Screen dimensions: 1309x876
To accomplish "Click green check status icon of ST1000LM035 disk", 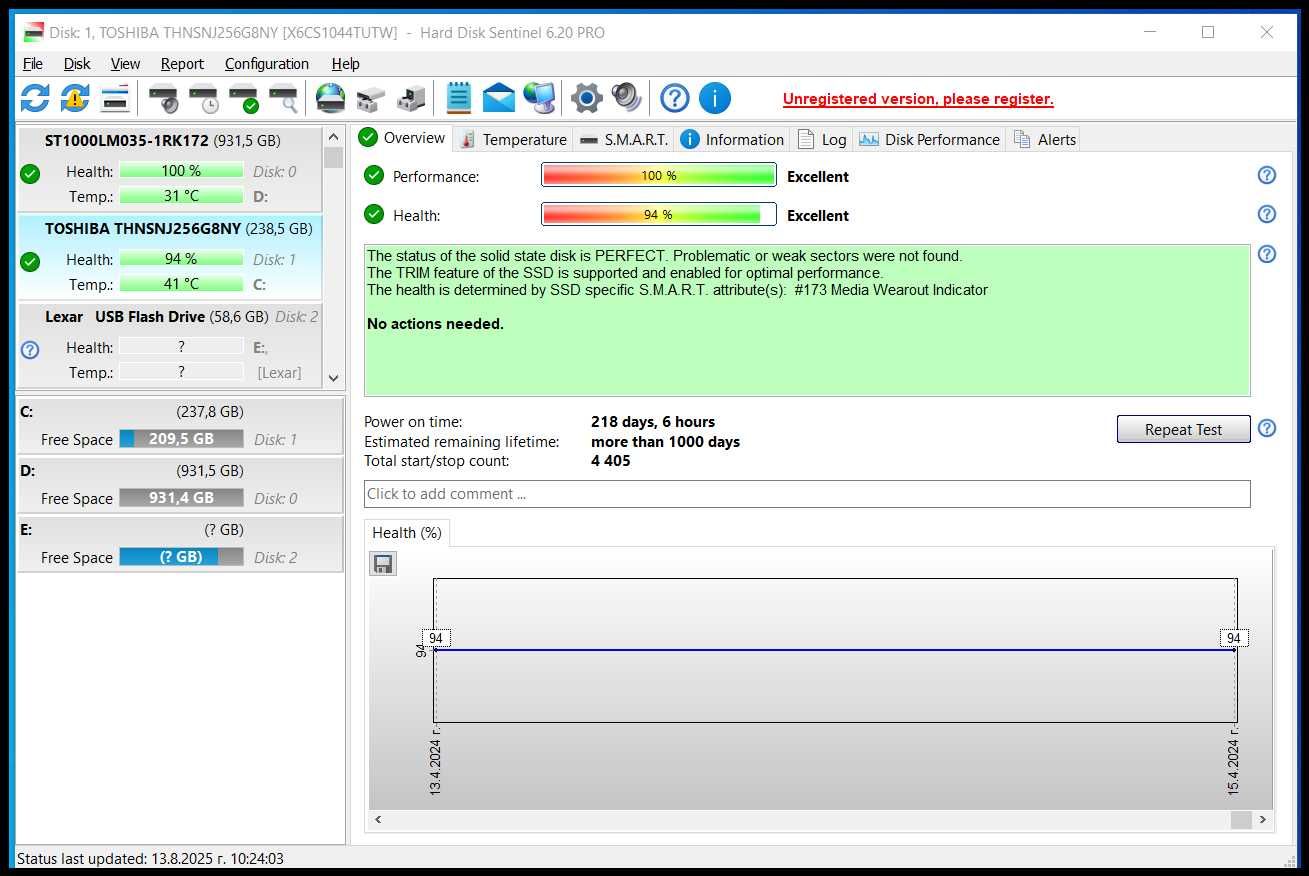I will [30, 173].
